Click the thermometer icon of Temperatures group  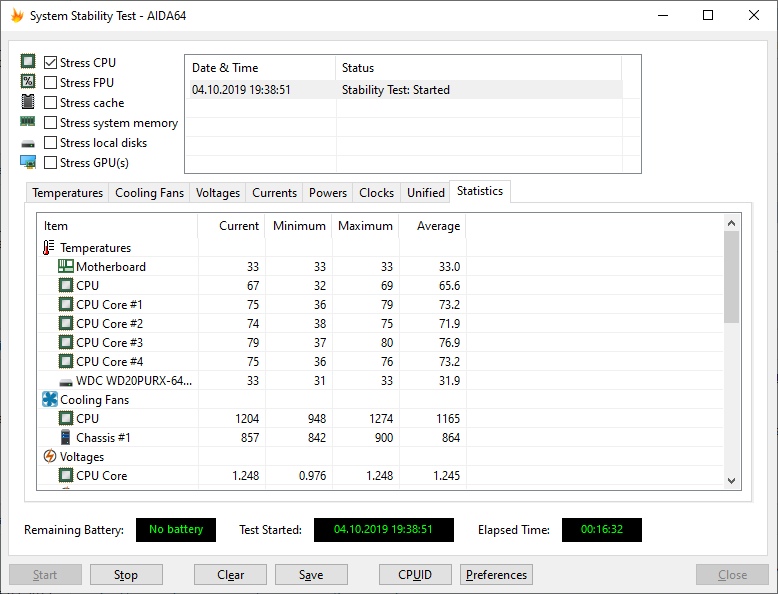click(x=49, y=247)
